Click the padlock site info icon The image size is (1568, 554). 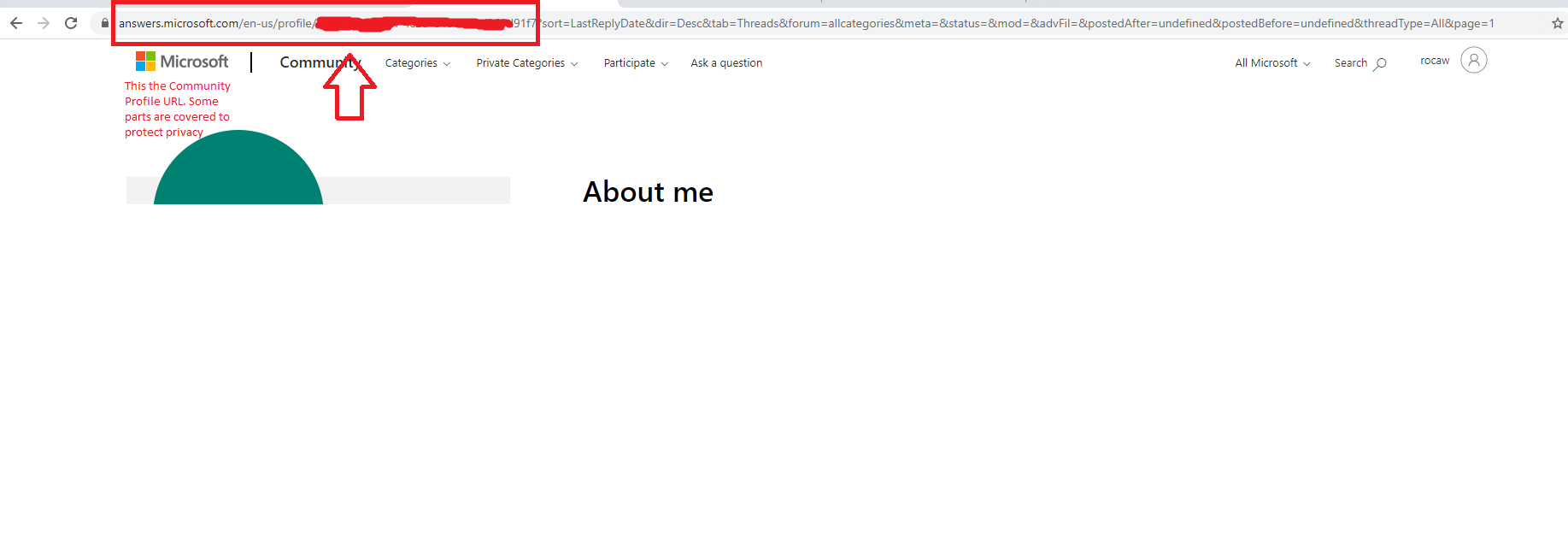click(105, 23)
